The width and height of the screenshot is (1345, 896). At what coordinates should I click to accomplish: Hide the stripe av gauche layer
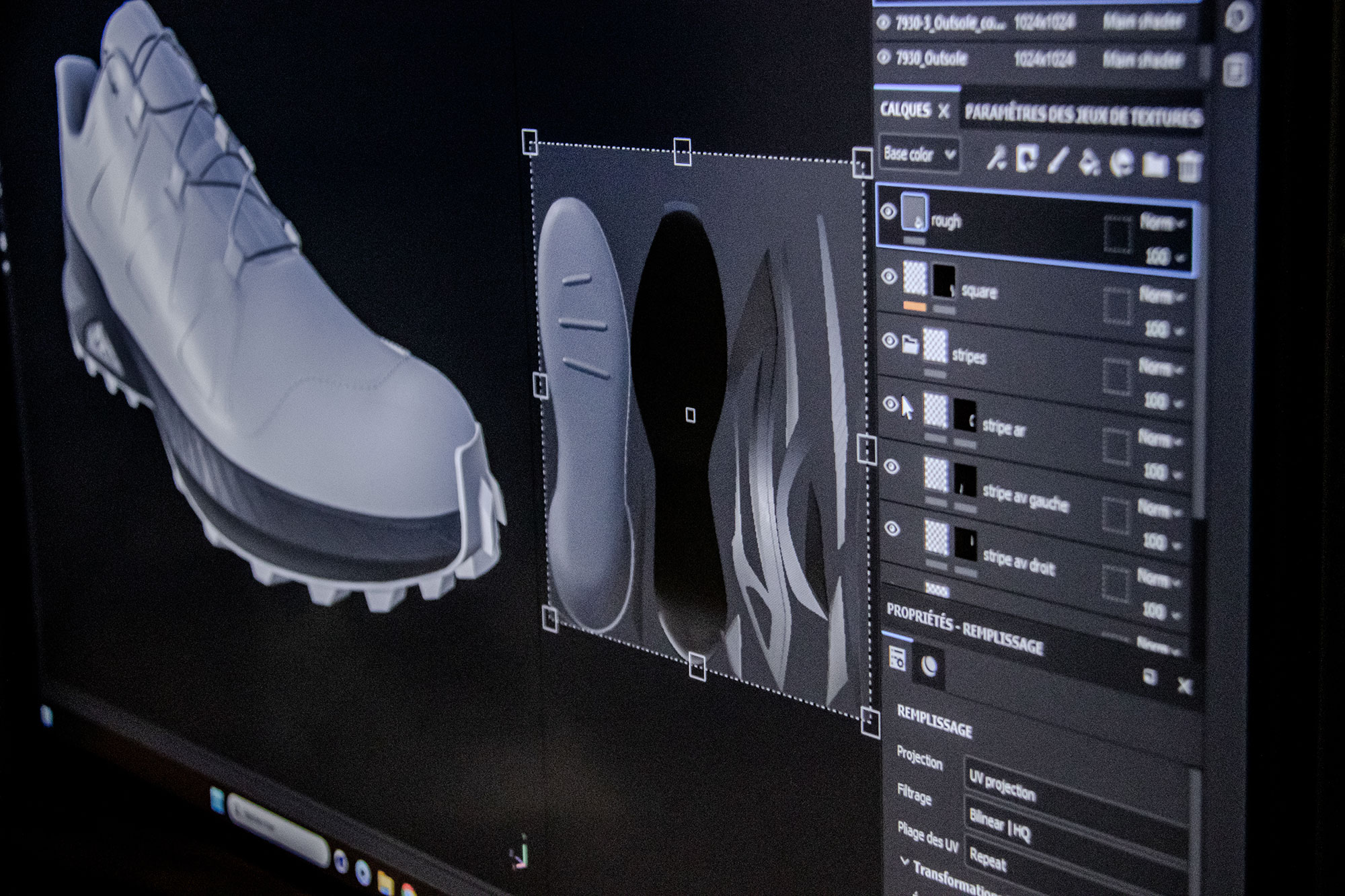click(892, 466)
